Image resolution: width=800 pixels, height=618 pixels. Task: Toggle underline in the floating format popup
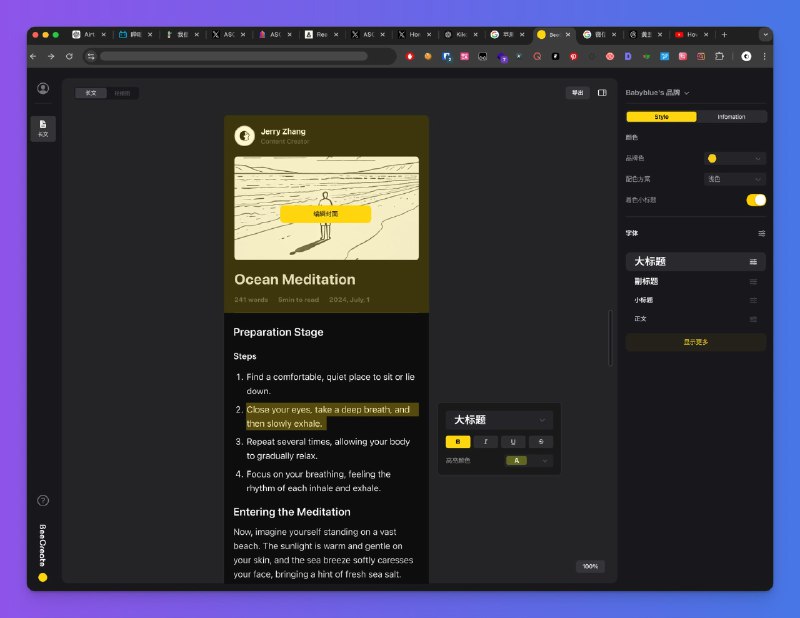coord(513,442)
